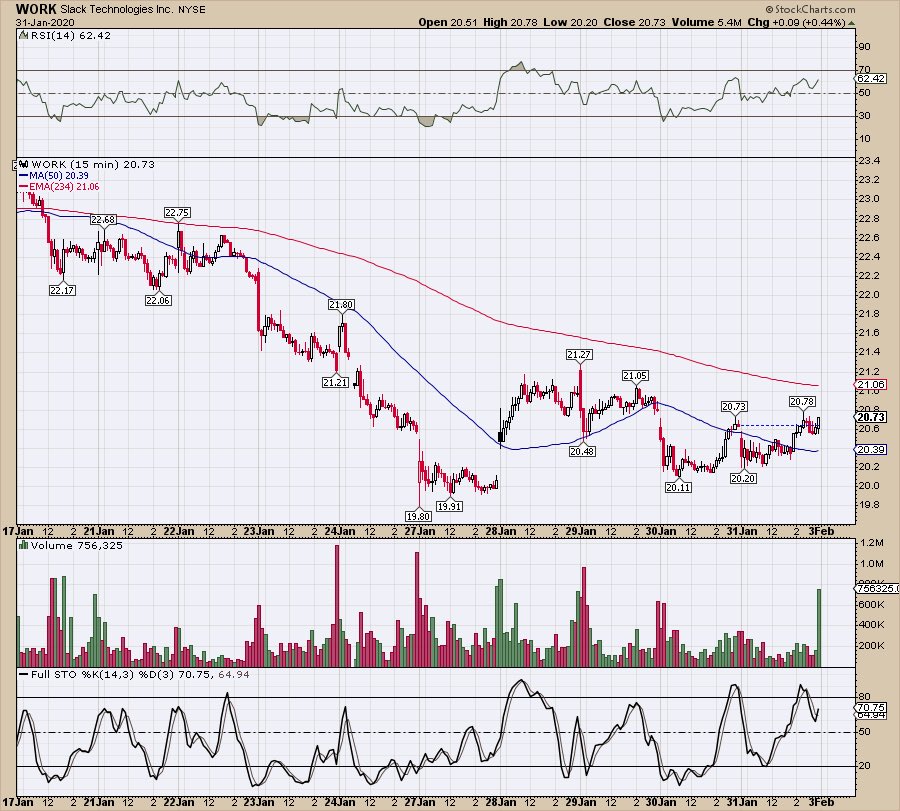
Task: Click the MA(50) 20.39 legend entry
Action: [54, 176]
